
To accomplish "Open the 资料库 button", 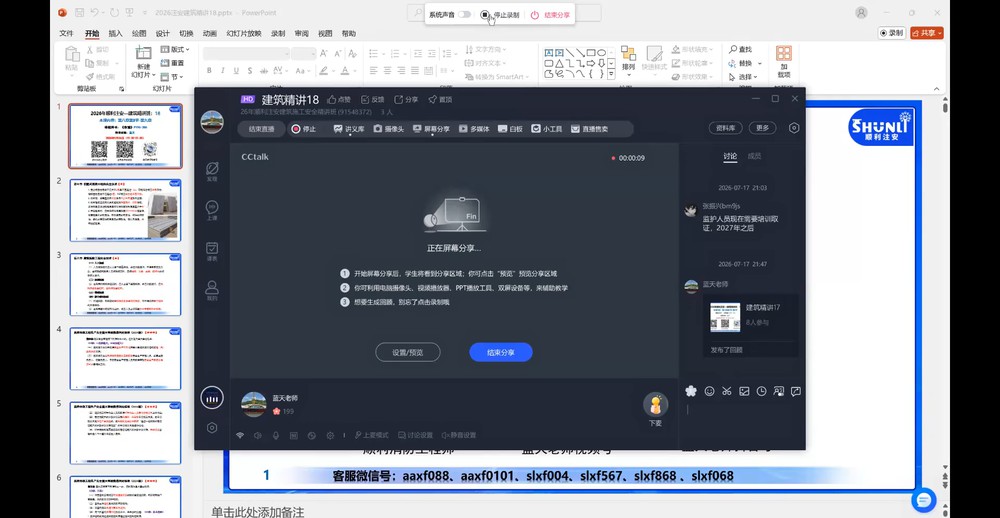I will pos(726,128).
